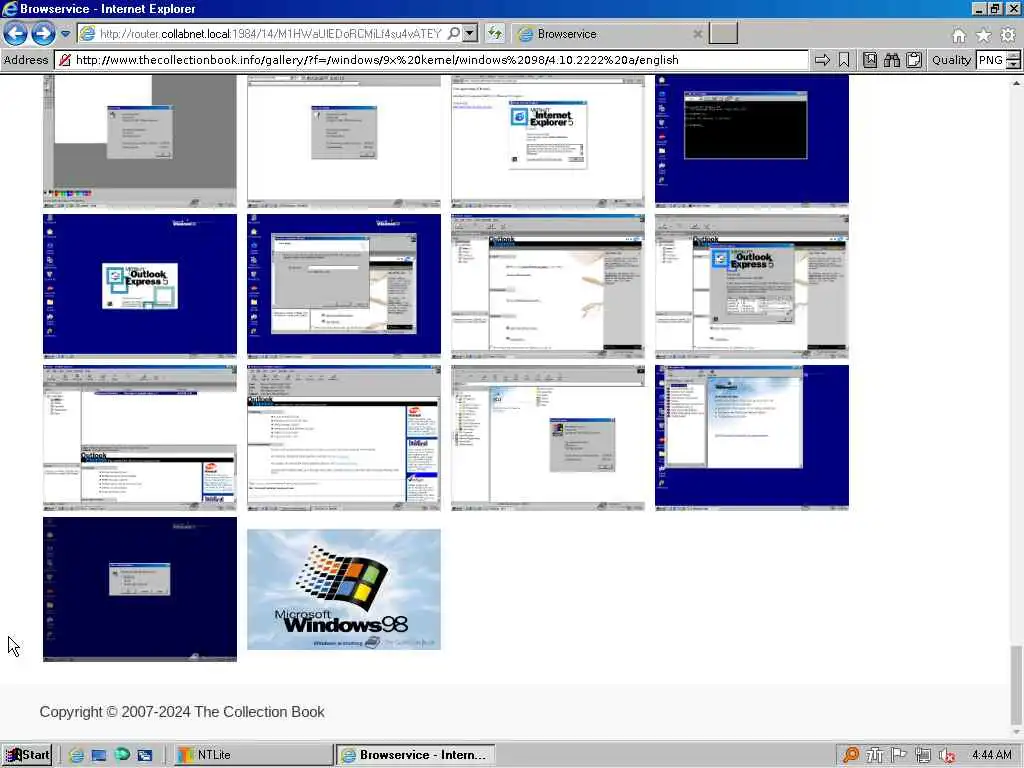Click the muted volume tray icon
The height and width of the screenshot is (768, 1024).
pos(947,755)
